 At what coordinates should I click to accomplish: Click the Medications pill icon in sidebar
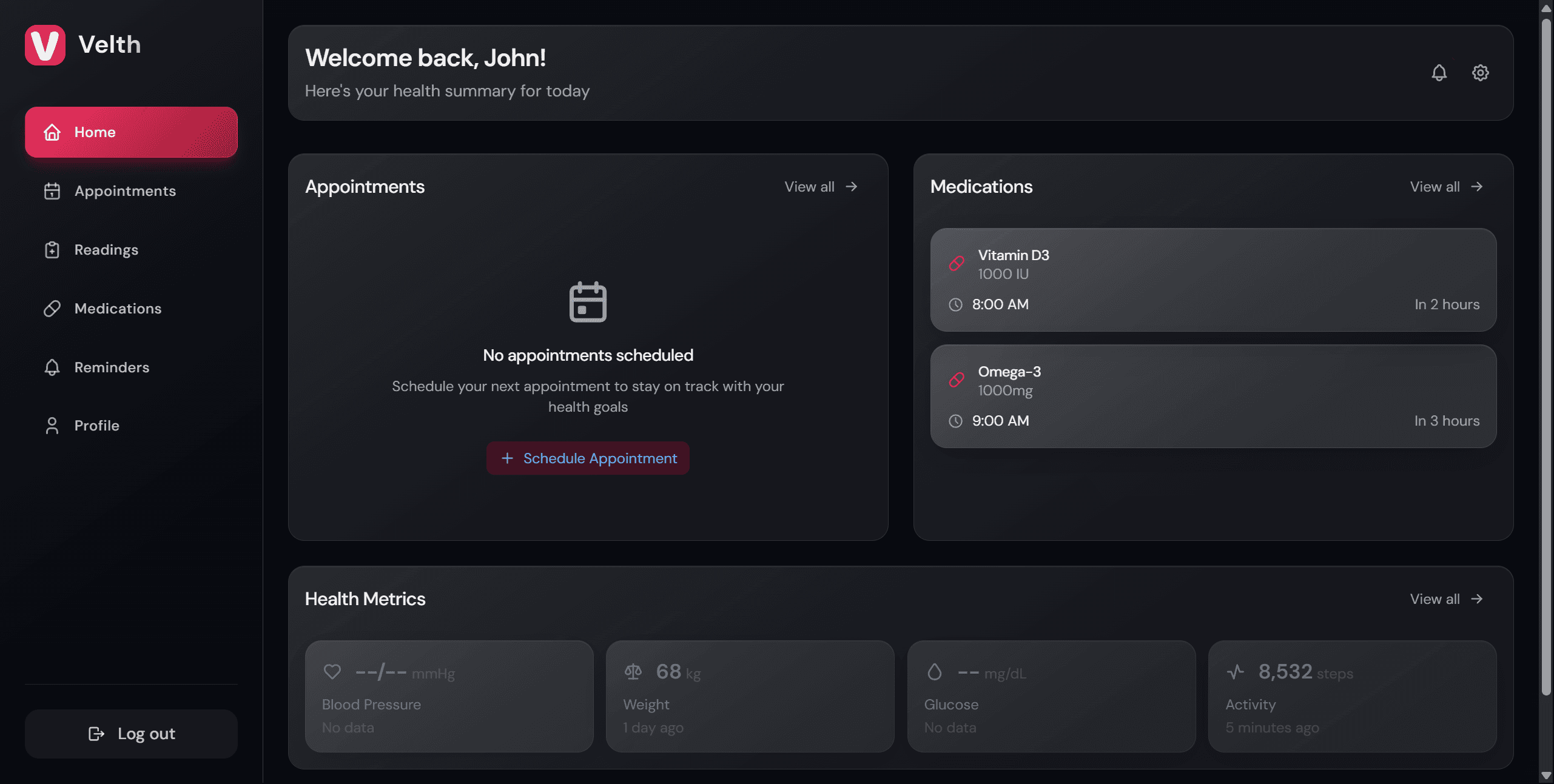click(x=52, y=309)
